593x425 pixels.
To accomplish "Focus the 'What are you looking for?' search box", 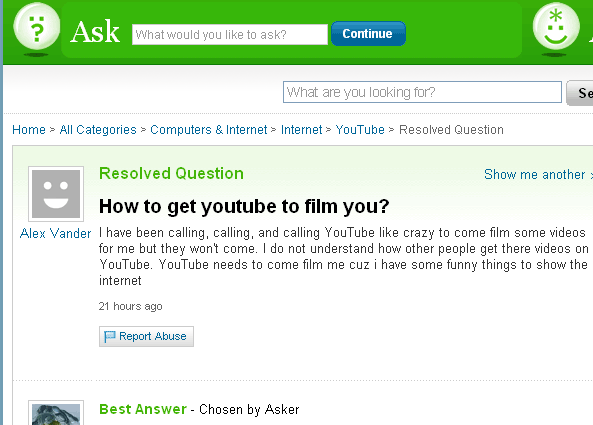I will click(422, 92).
